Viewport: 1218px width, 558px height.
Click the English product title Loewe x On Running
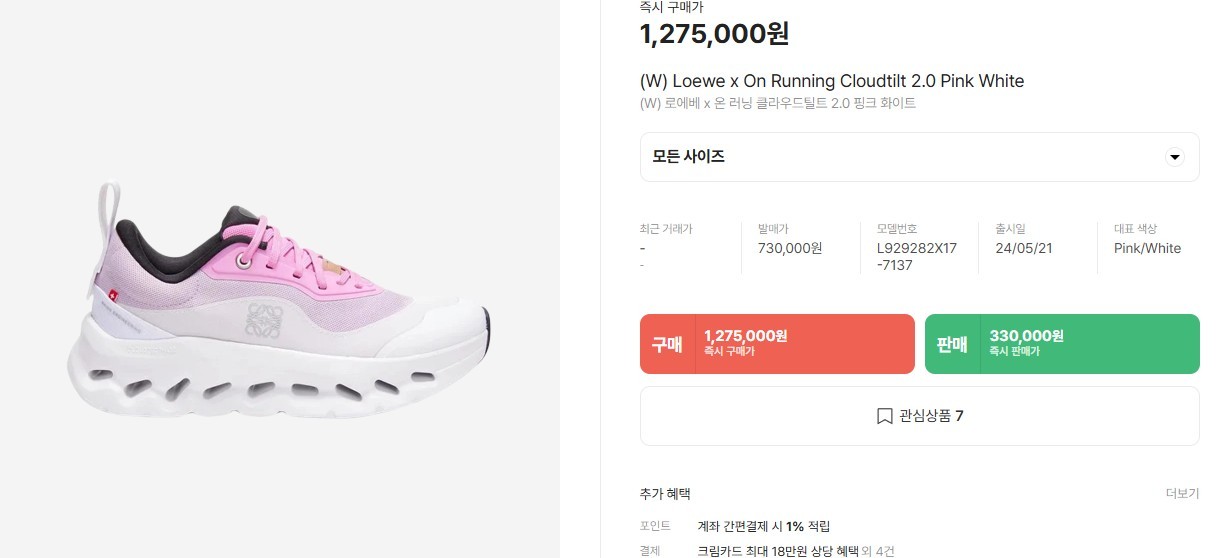[831, 81]
